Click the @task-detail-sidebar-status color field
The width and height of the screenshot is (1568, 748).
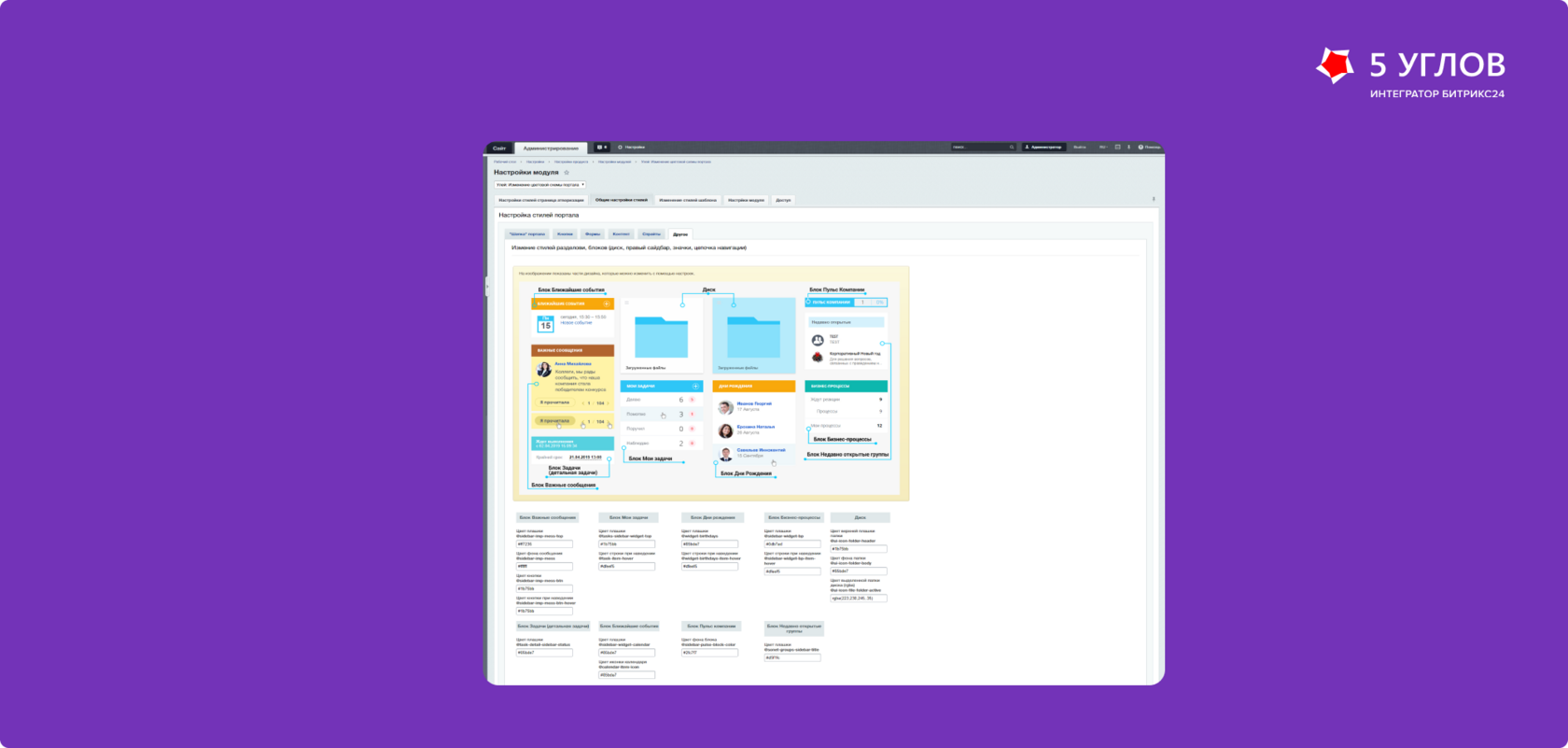pyautogui.click(x=544, y=653)
